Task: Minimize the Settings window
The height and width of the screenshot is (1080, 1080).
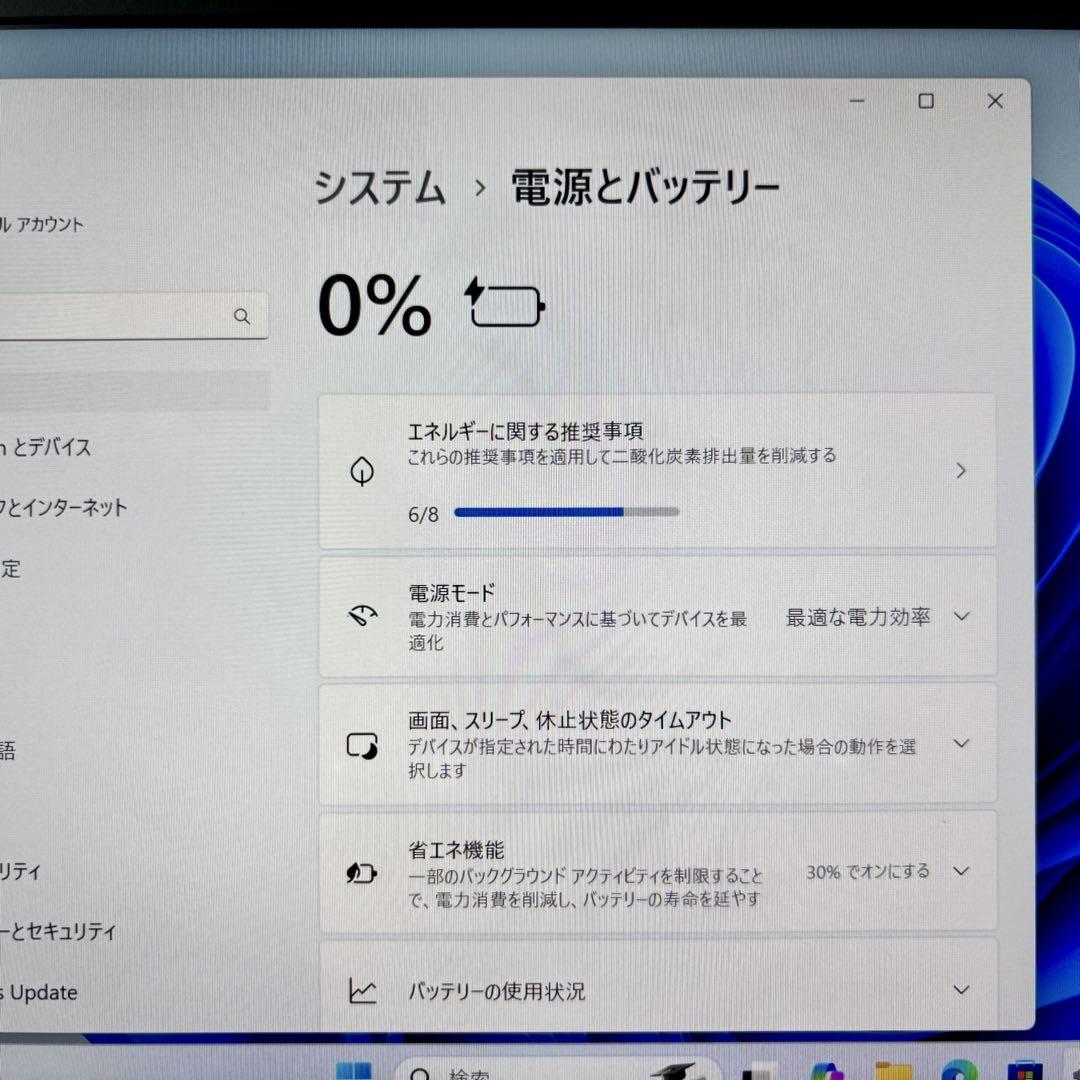Action: click(x=857, y=101)
